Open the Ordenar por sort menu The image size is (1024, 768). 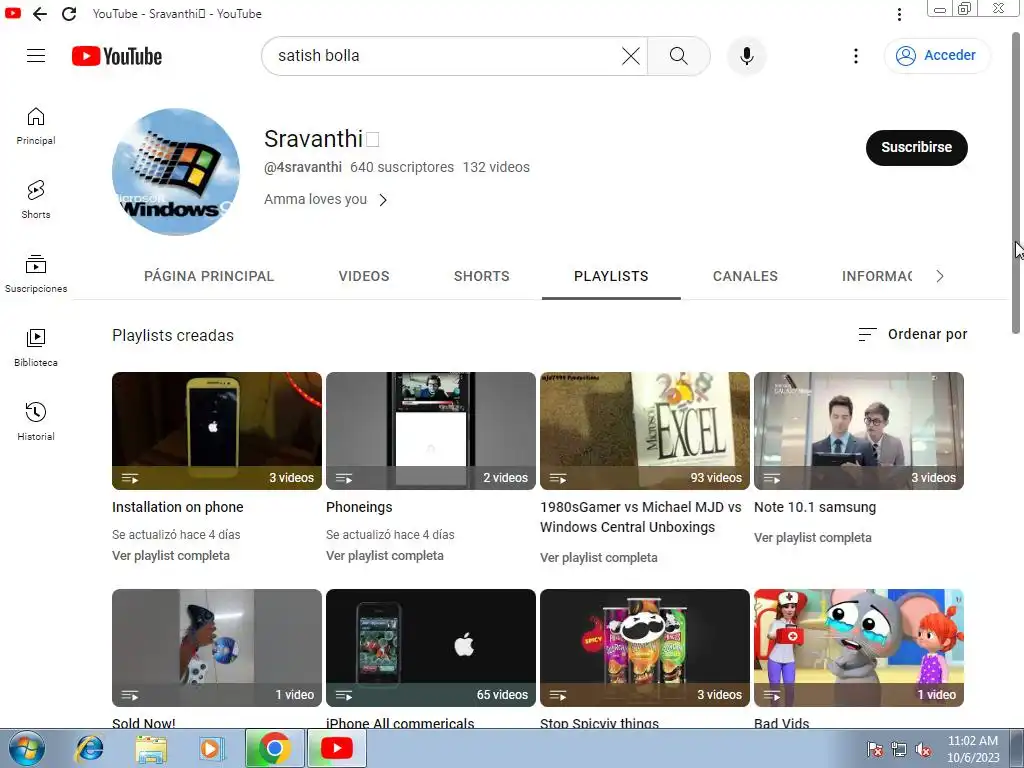pyautogui.click(x=912, y=334)
